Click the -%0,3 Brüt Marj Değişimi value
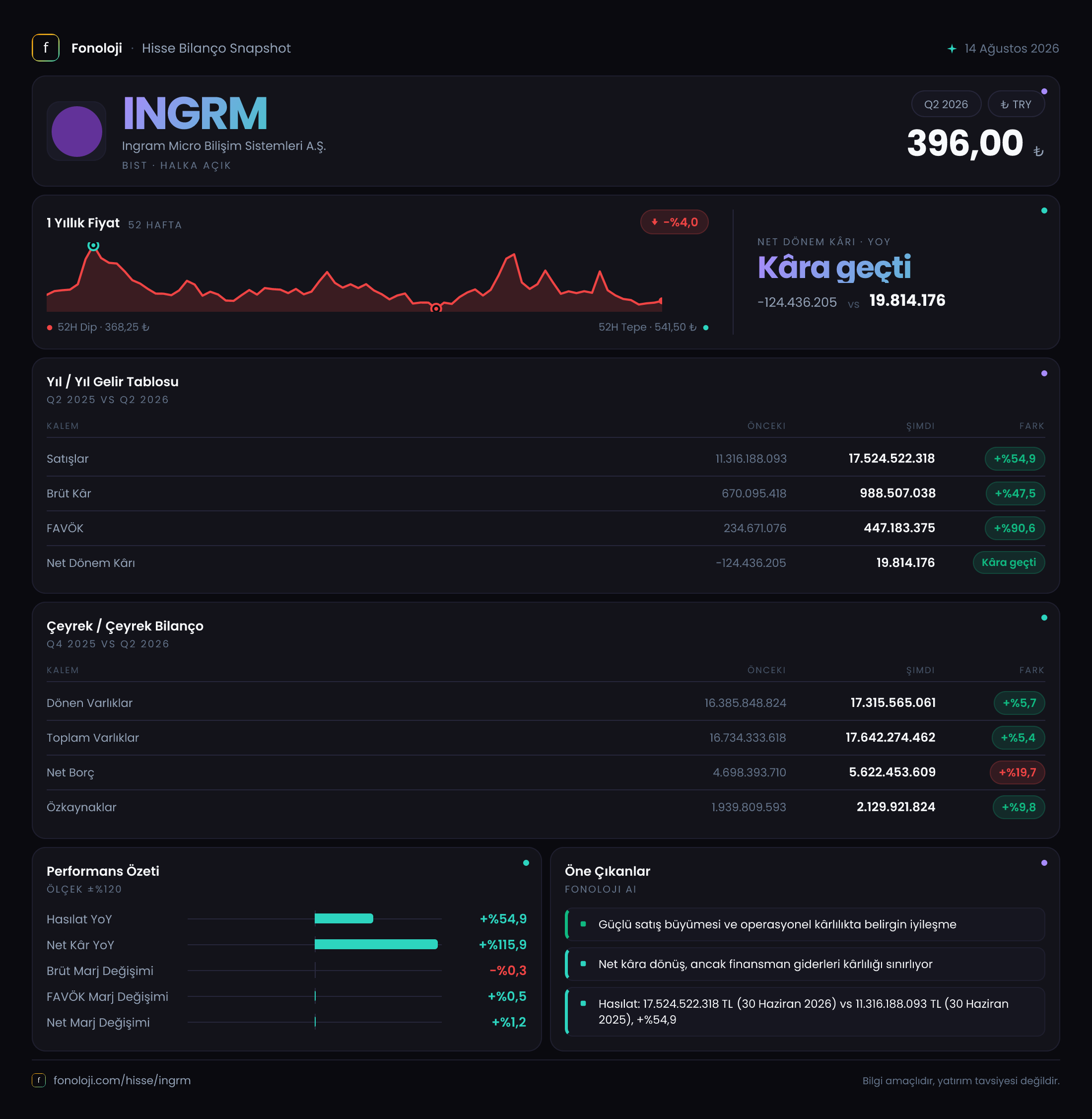 508,971
